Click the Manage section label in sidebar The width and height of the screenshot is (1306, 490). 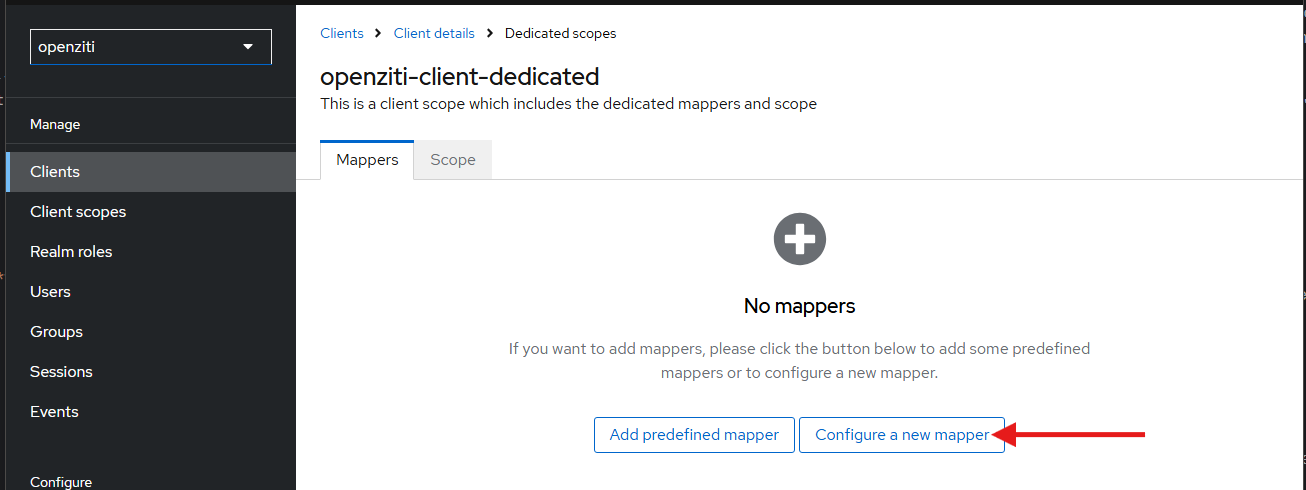click(55, 125)
